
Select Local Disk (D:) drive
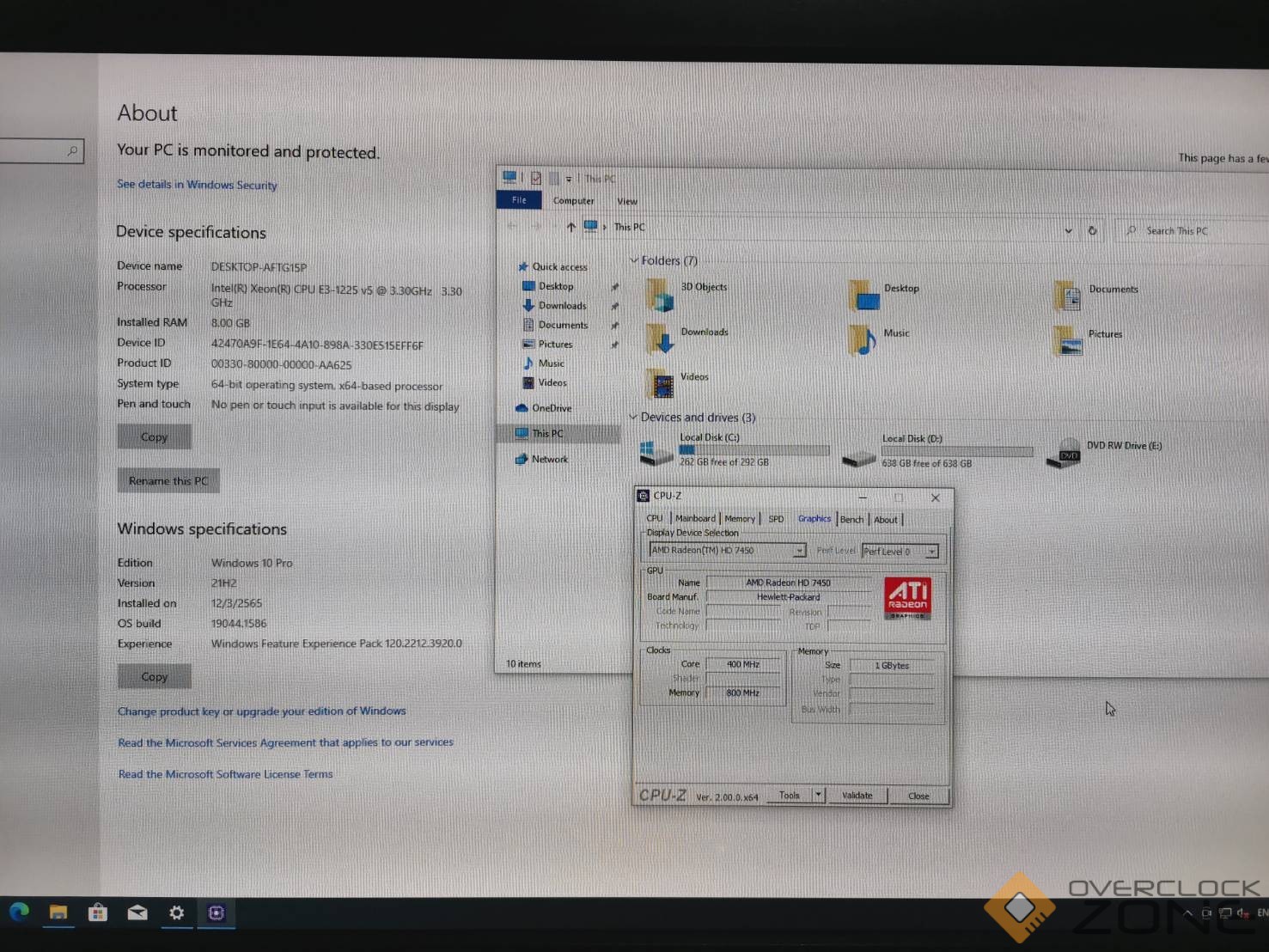pos(937,451)
